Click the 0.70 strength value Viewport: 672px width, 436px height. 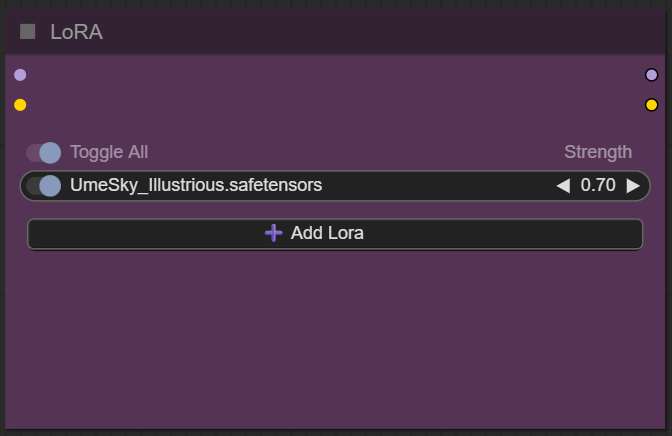[598, 185]
